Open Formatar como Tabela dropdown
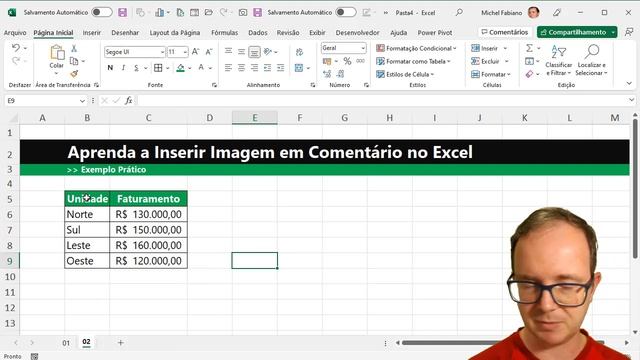Image resolution: width=640 pixels, height=360 pixels. point(413,61)
